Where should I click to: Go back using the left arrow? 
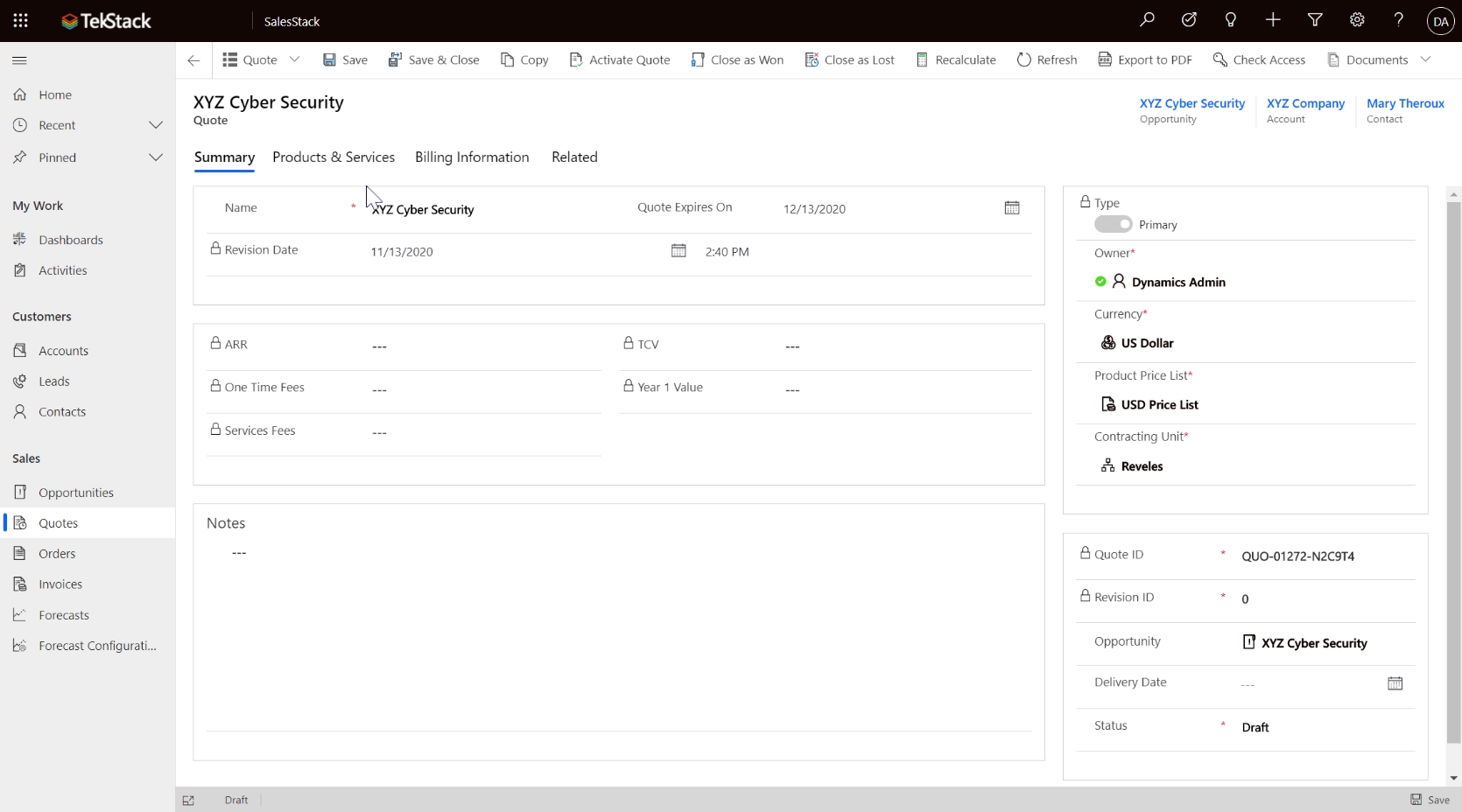[193, 60]
